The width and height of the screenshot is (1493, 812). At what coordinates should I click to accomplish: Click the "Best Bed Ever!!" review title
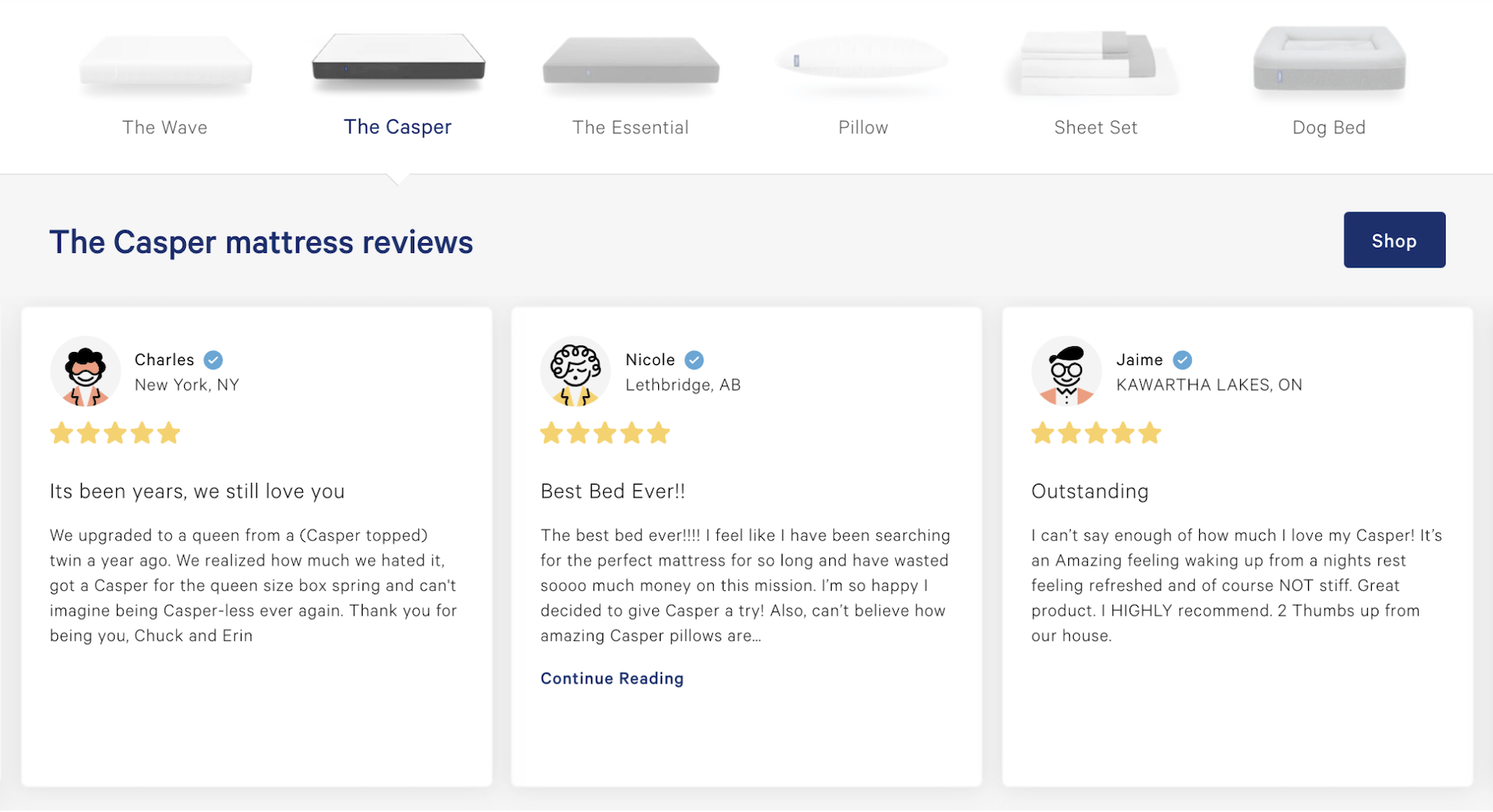(x=612, y=491)
